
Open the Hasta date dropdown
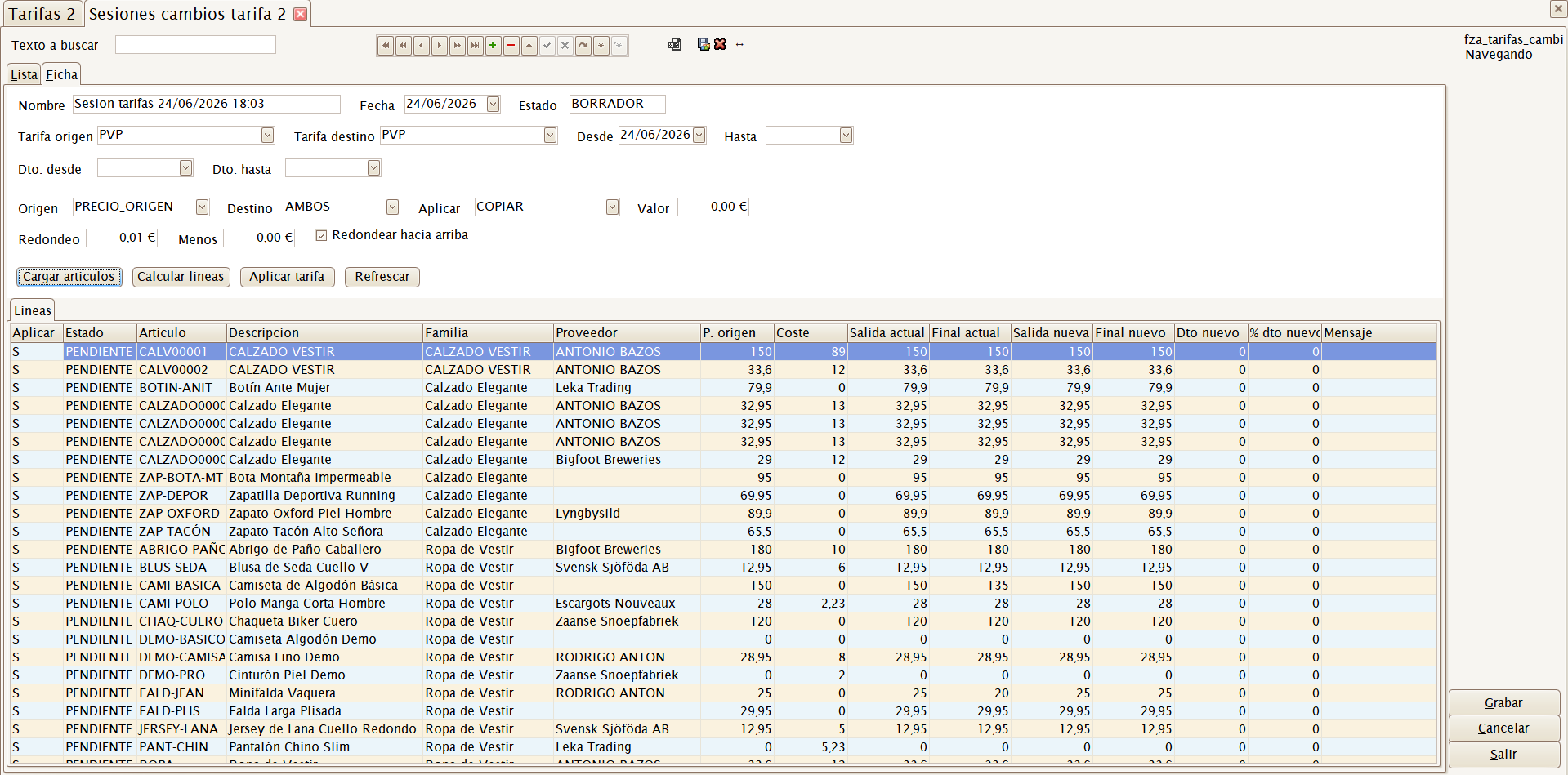(847, 135)
